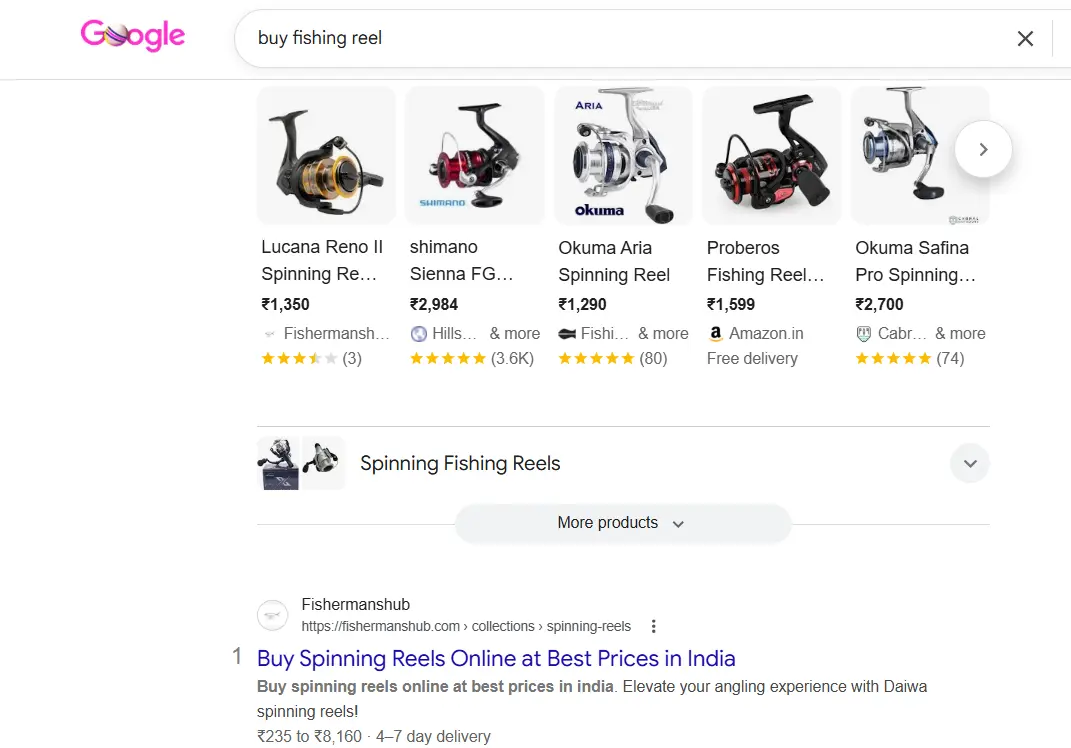The height and width of the screenshot is (748, 1071).
Task: Click "& more" sellers under Okuma Aria
Action: point(663,334)
